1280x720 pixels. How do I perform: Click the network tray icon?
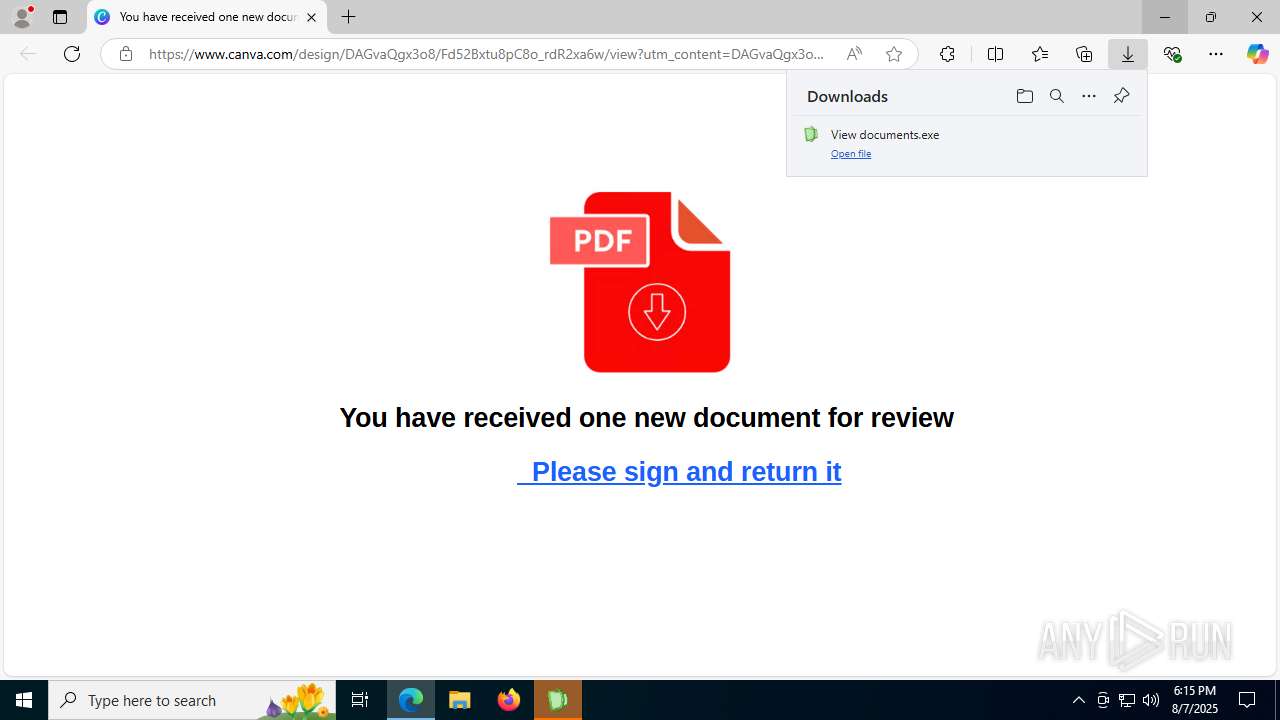1127,700
